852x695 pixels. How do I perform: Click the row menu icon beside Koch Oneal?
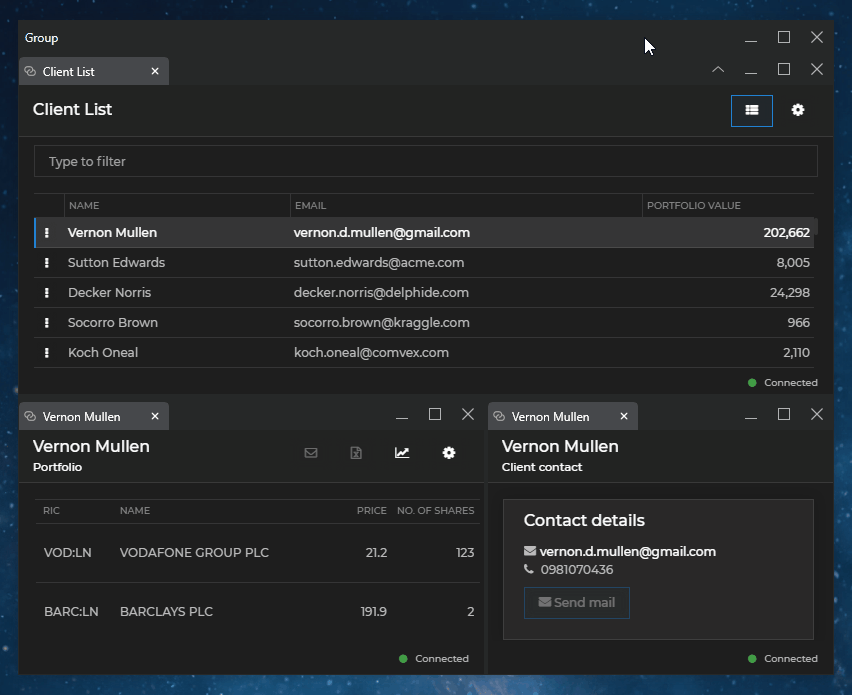(x=47, y=353)
